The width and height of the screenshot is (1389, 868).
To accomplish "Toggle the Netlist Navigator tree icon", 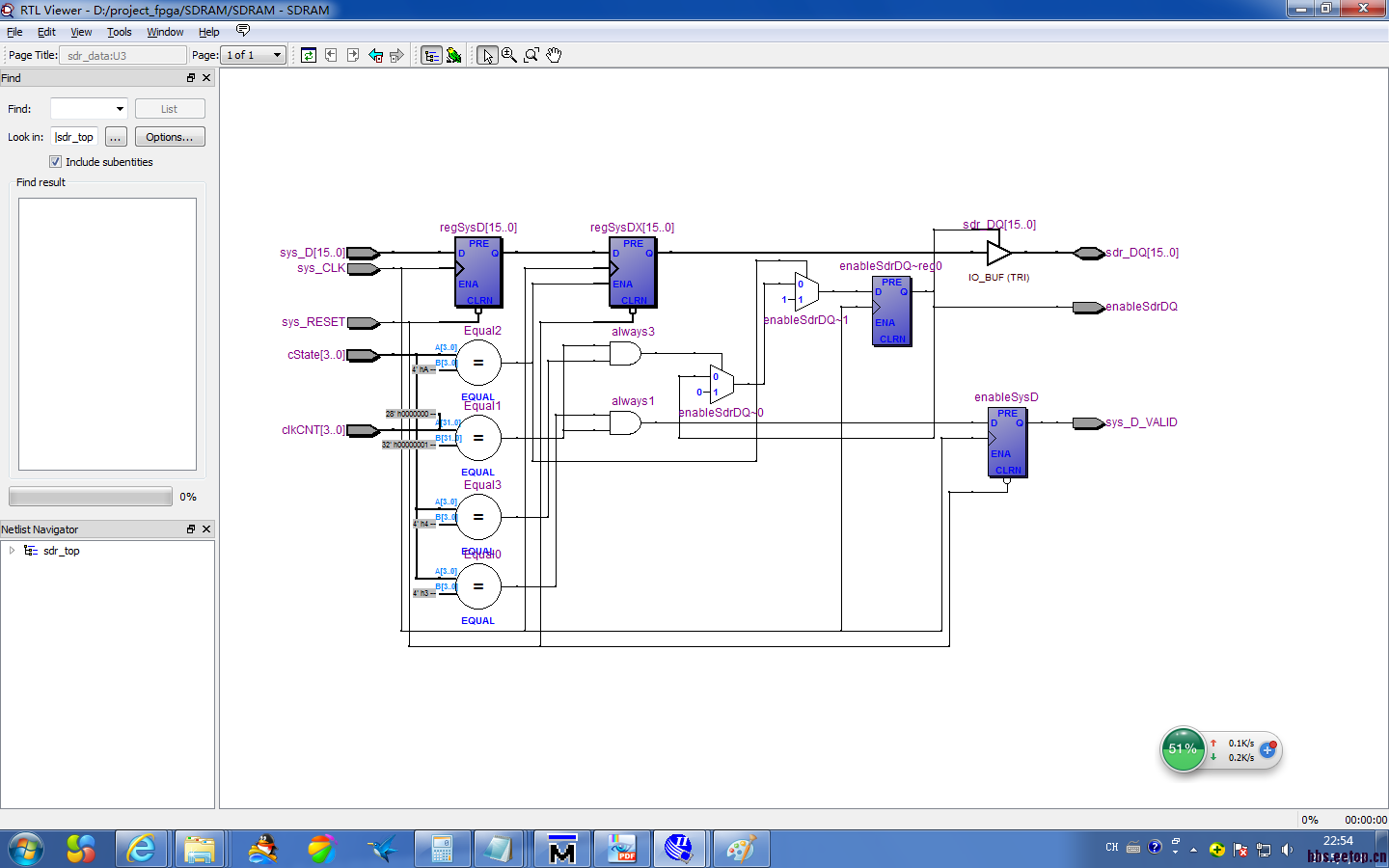I will (431, 55).
